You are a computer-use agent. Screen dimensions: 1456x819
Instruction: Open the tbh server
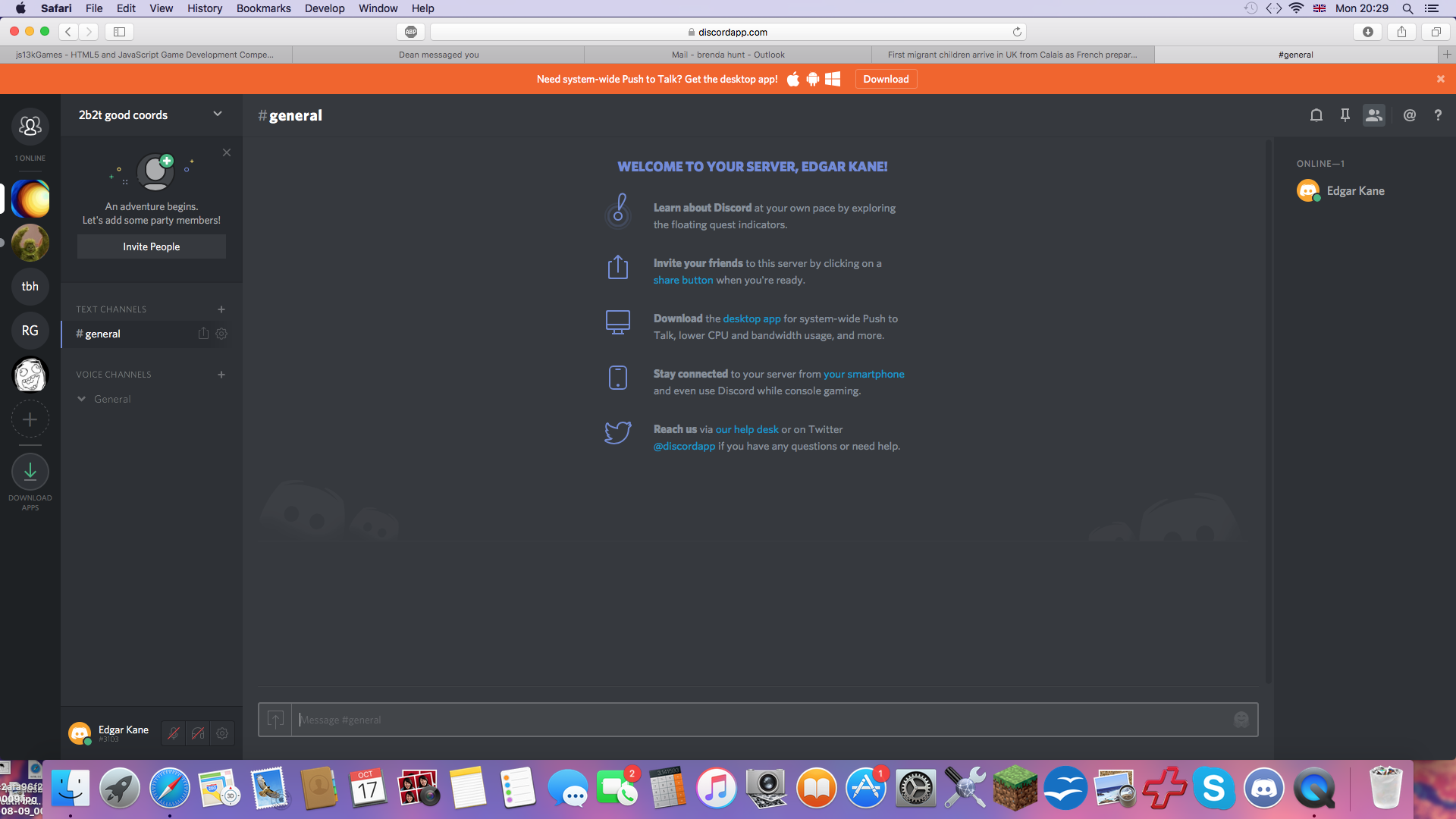tap(30, 287)
